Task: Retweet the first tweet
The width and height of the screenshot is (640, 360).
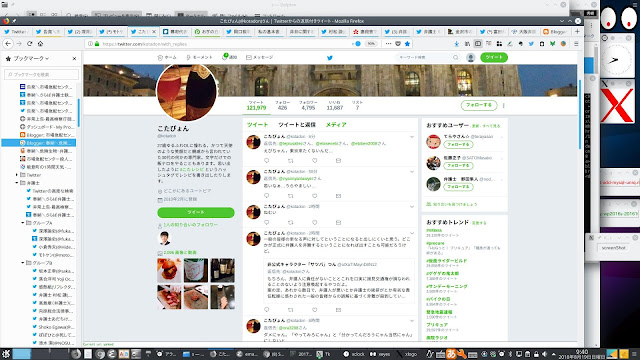Action: [x=291, y=161]
